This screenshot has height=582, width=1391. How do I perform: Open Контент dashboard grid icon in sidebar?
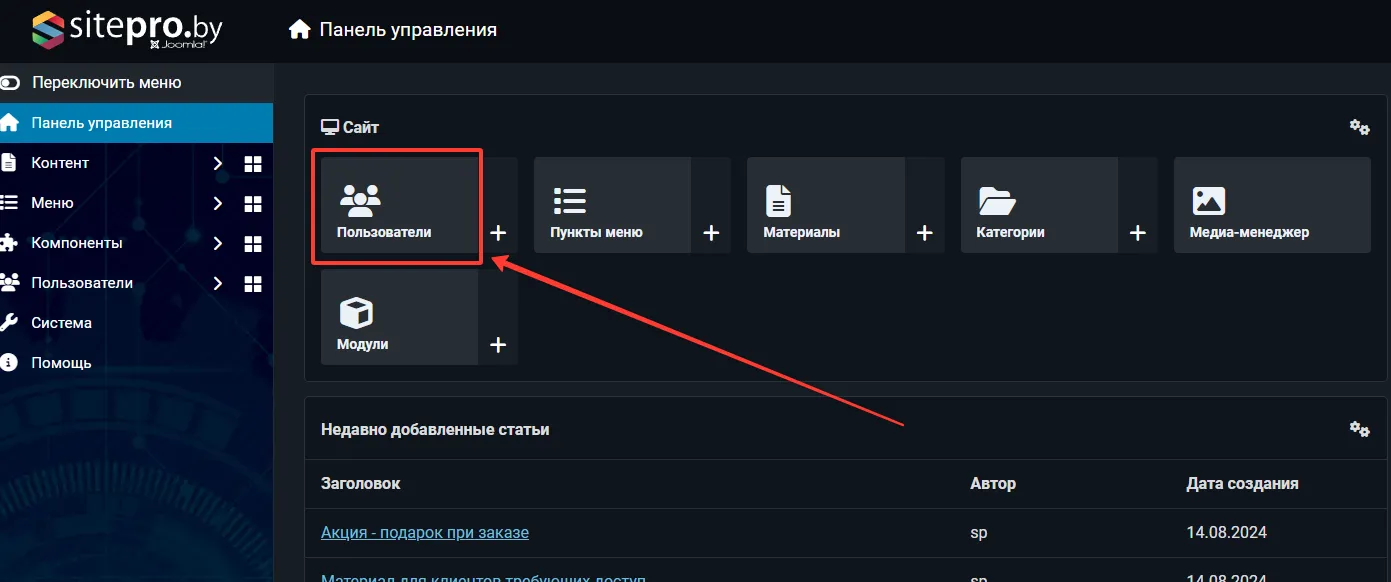[252, 163]
